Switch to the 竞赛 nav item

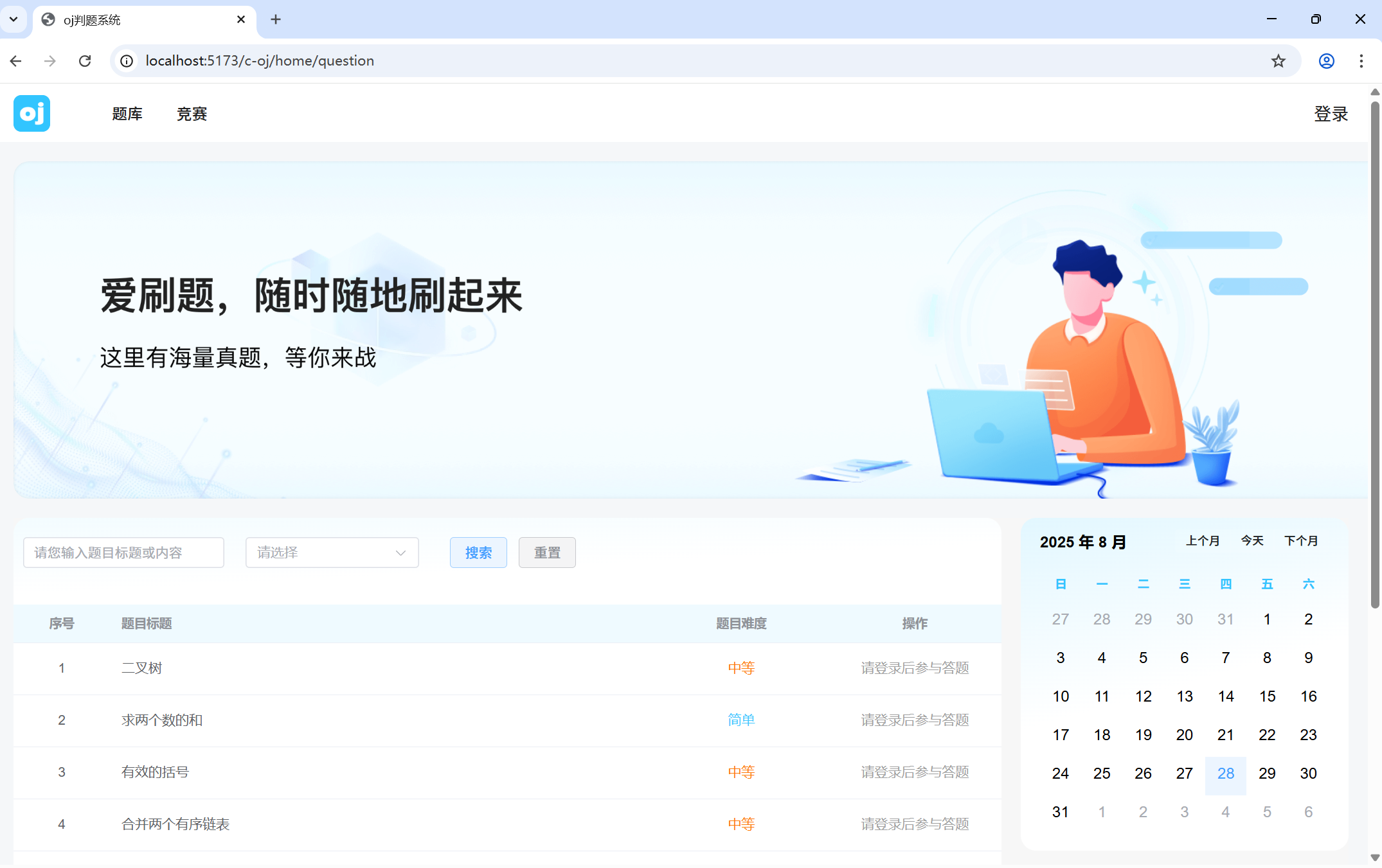tap(192, 114)
